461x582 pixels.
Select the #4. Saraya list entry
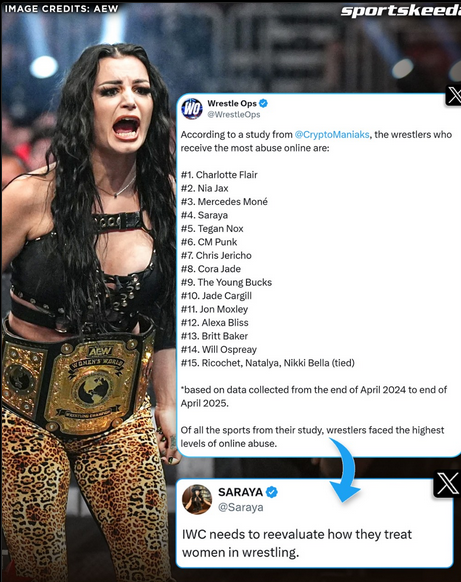coord(204,215)
